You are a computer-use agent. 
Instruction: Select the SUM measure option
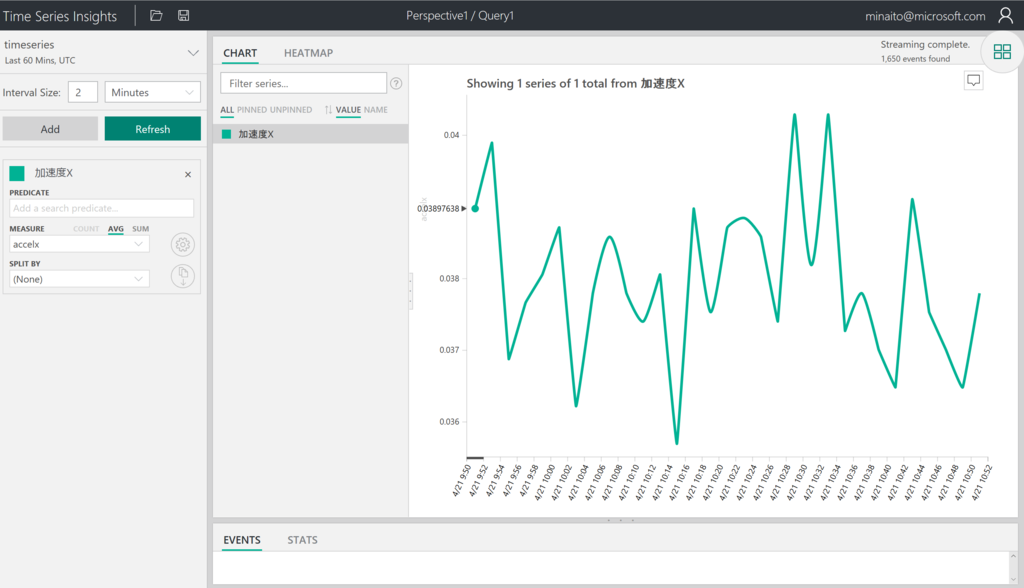click(x=140, y=229)
